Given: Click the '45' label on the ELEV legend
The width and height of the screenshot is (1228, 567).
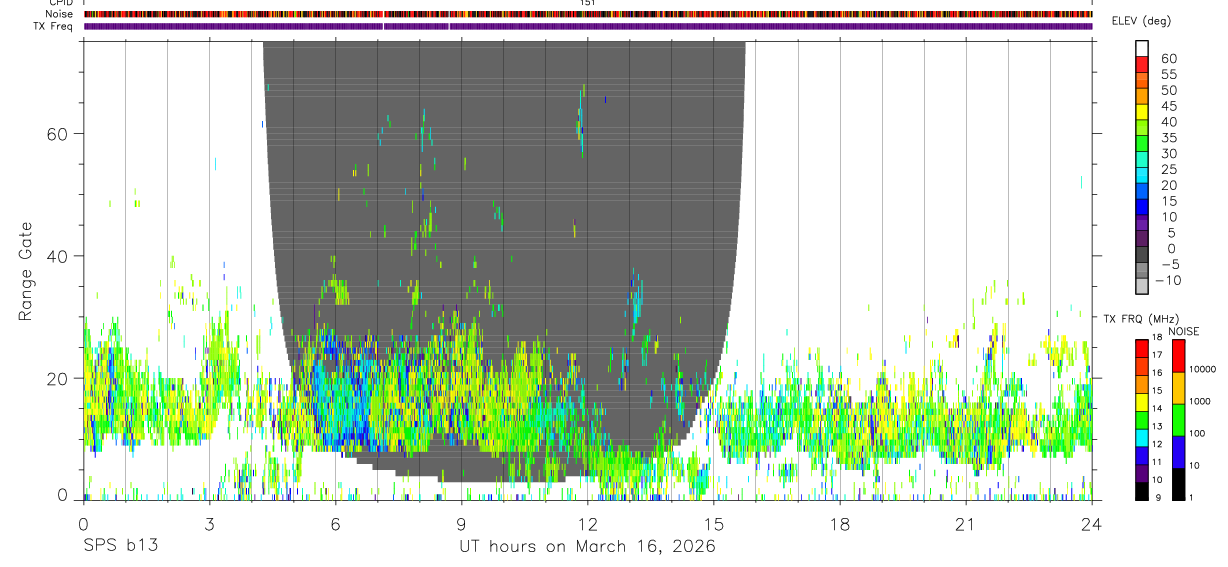Looking at the screenshot, I should (1168, 106).
